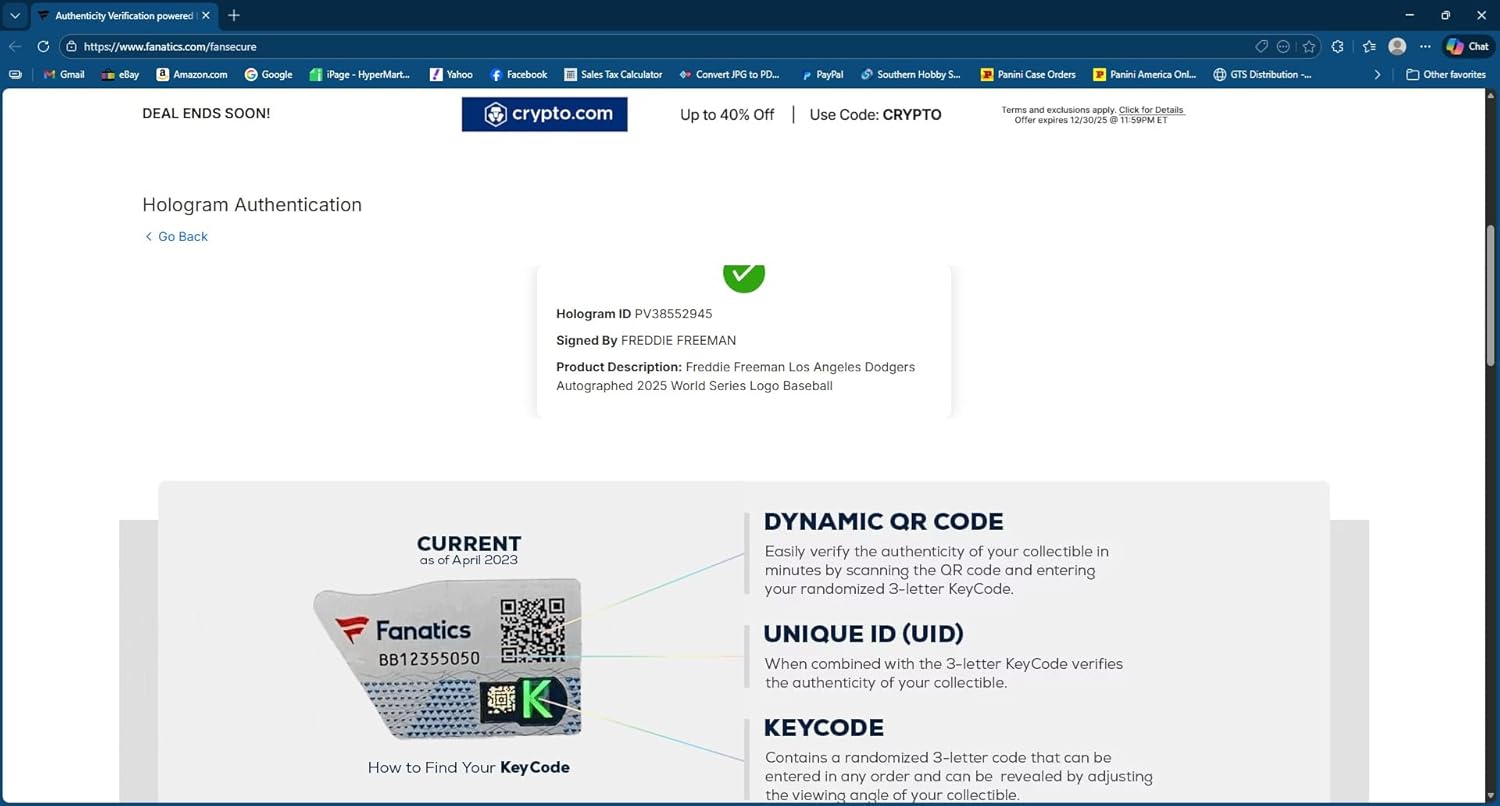This screenshot has height=806, width=1500.
Task: Click the new tab plus icon
Action: coord(234,16)
